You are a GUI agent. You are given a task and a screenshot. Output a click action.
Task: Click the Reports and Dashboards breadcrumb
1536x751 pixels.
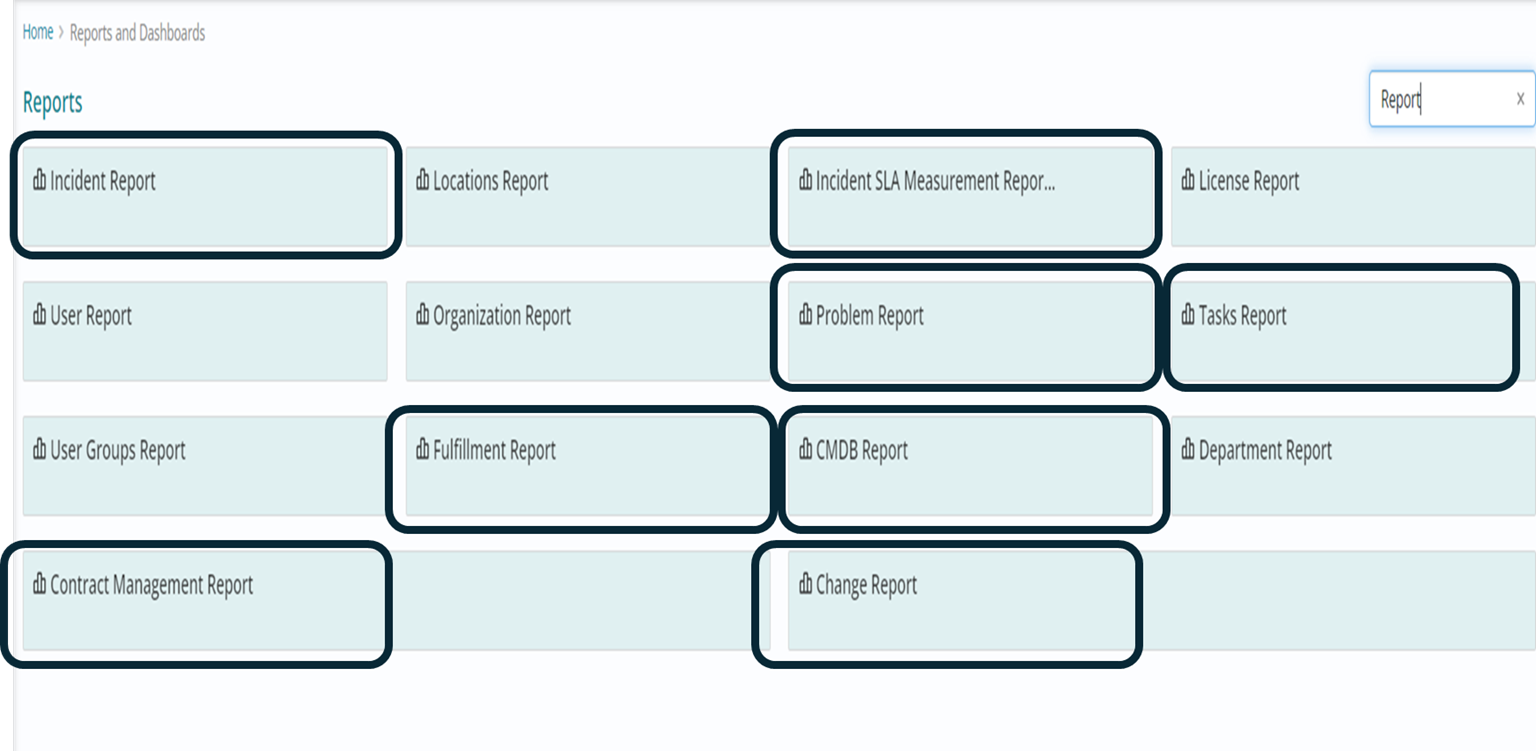tap(137, 32)
